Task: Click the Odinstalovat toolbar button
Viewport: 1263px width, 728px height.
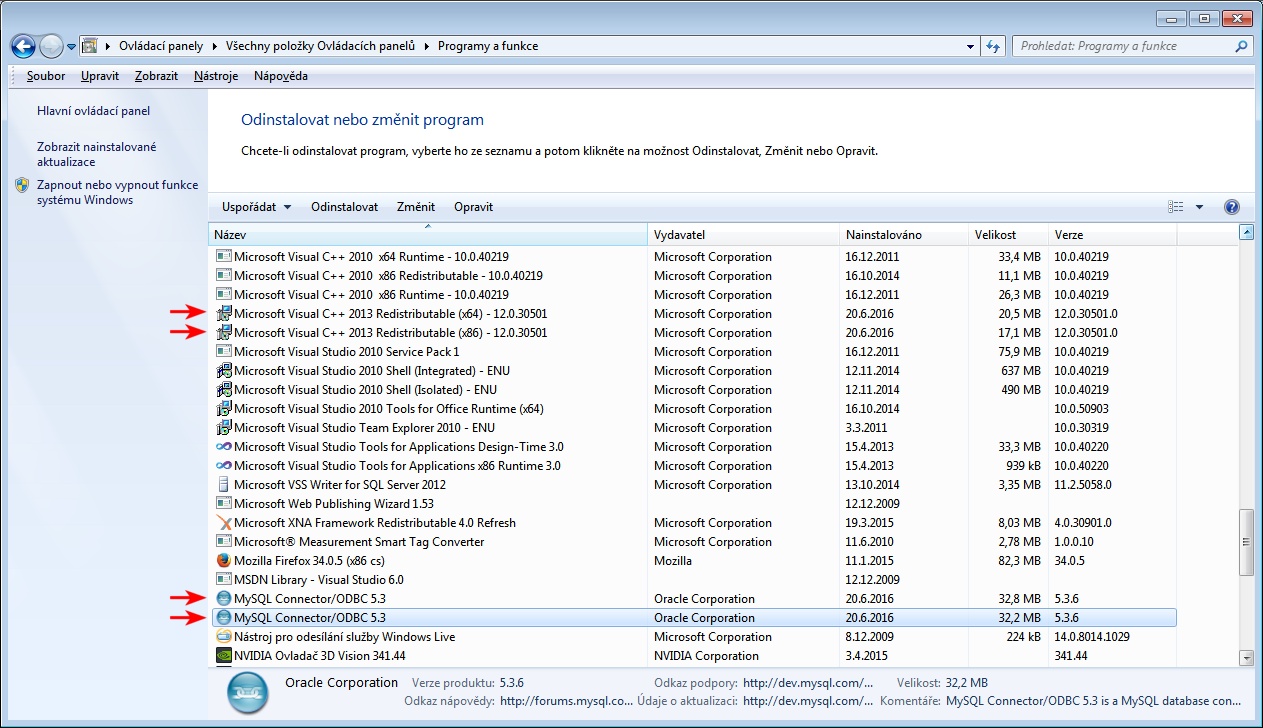Action: (x=344, y=207)
